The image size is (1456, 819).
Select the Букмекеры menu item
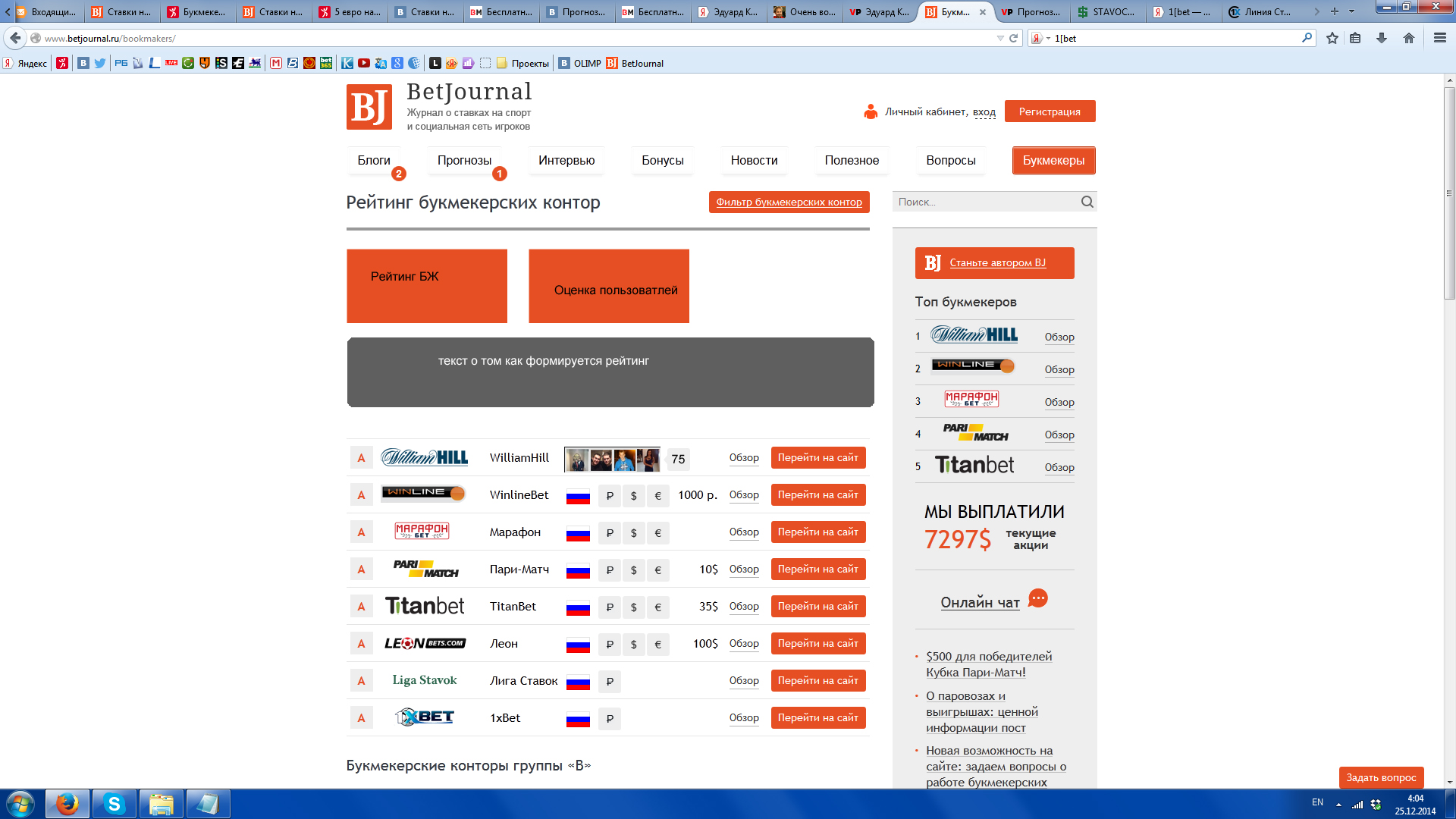[x=1053, y=160]
